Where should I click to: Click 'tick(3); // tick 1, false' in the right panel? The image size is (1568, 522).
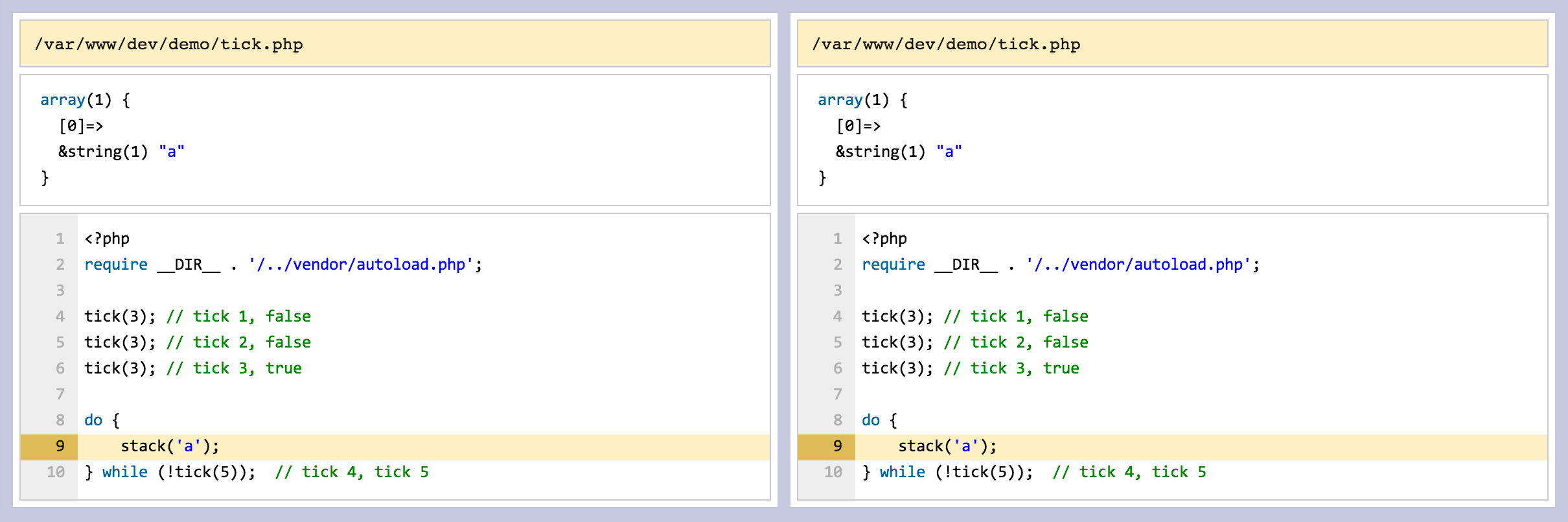pyautogui.click(x=975, y=316)
